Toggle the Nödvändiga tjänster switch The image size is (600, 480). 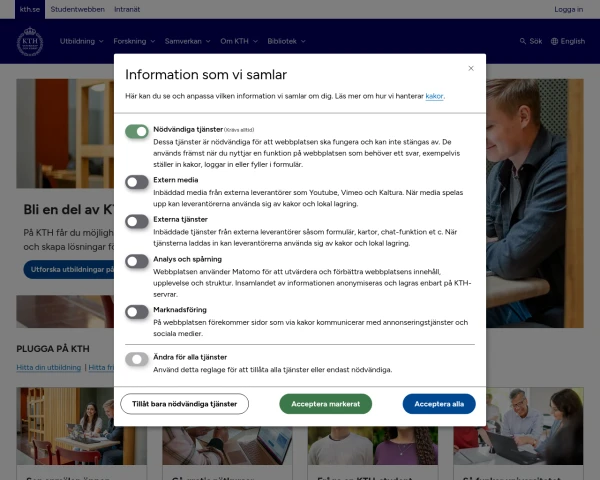pyautogui.click(x=137, y=131)
